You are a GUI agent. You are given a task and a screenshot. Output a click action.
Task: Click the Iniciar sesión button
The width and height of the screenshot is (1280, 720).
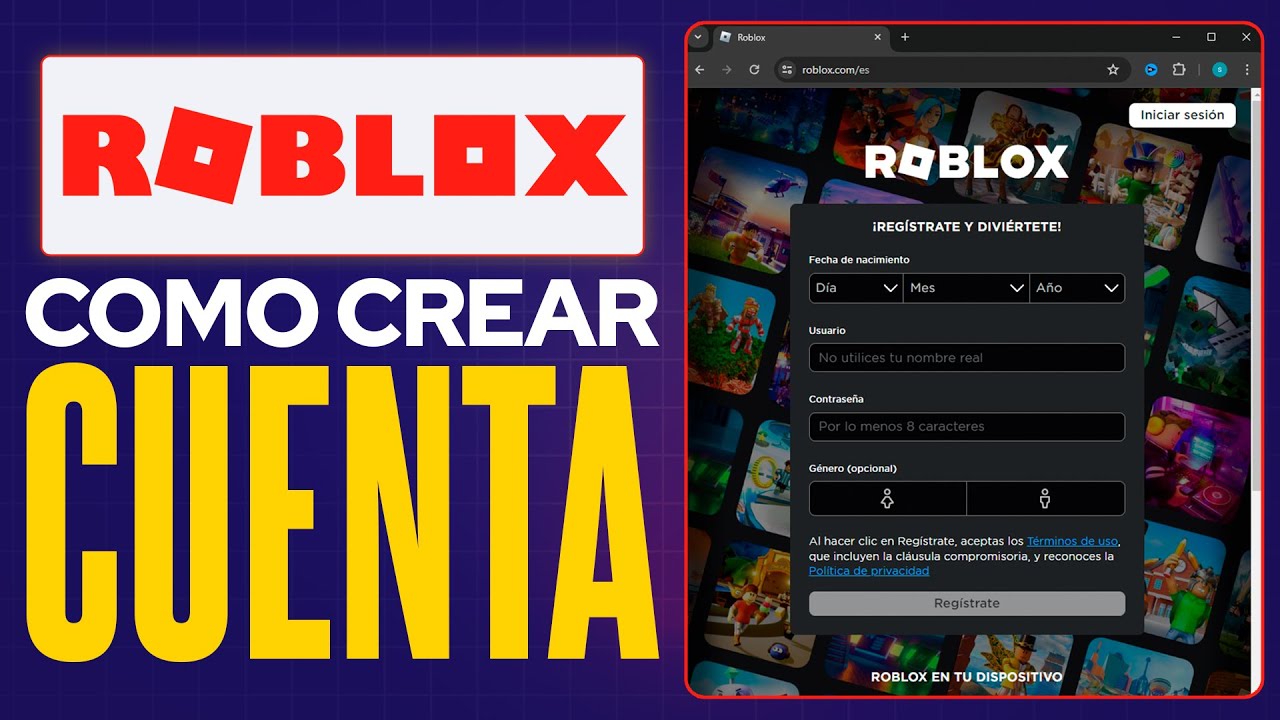1182,115
